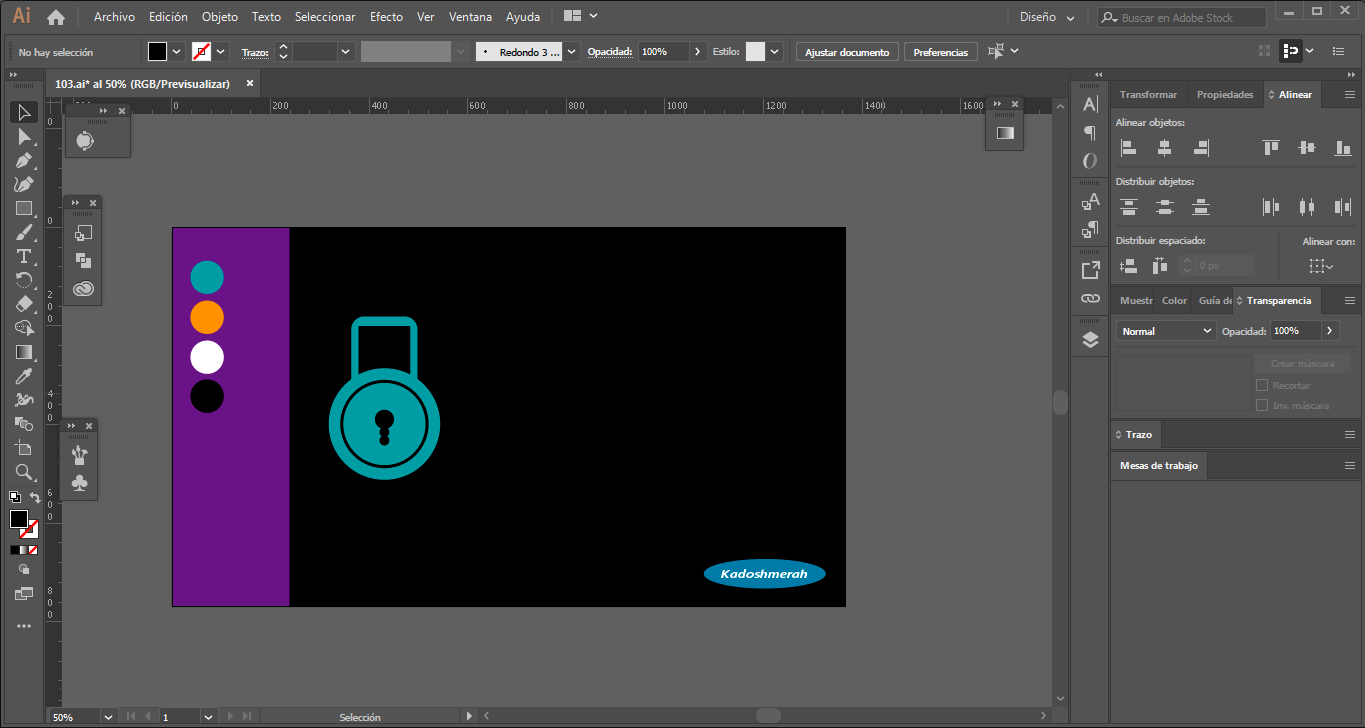Toggle the Recortar checkbox

(x=1262, y=385)
